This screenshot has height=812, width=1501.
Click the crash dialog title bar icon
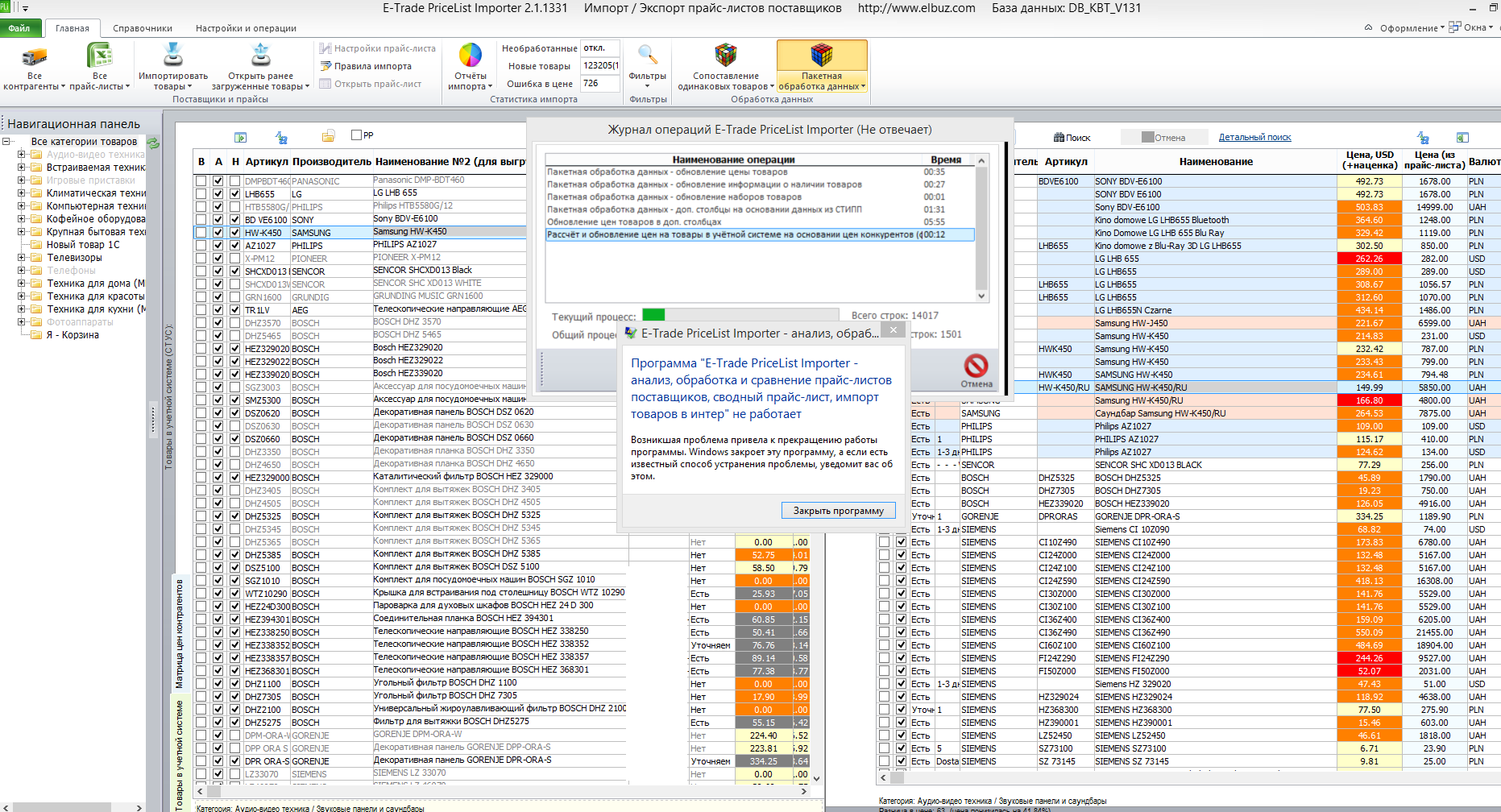click(x=631, y=333)
